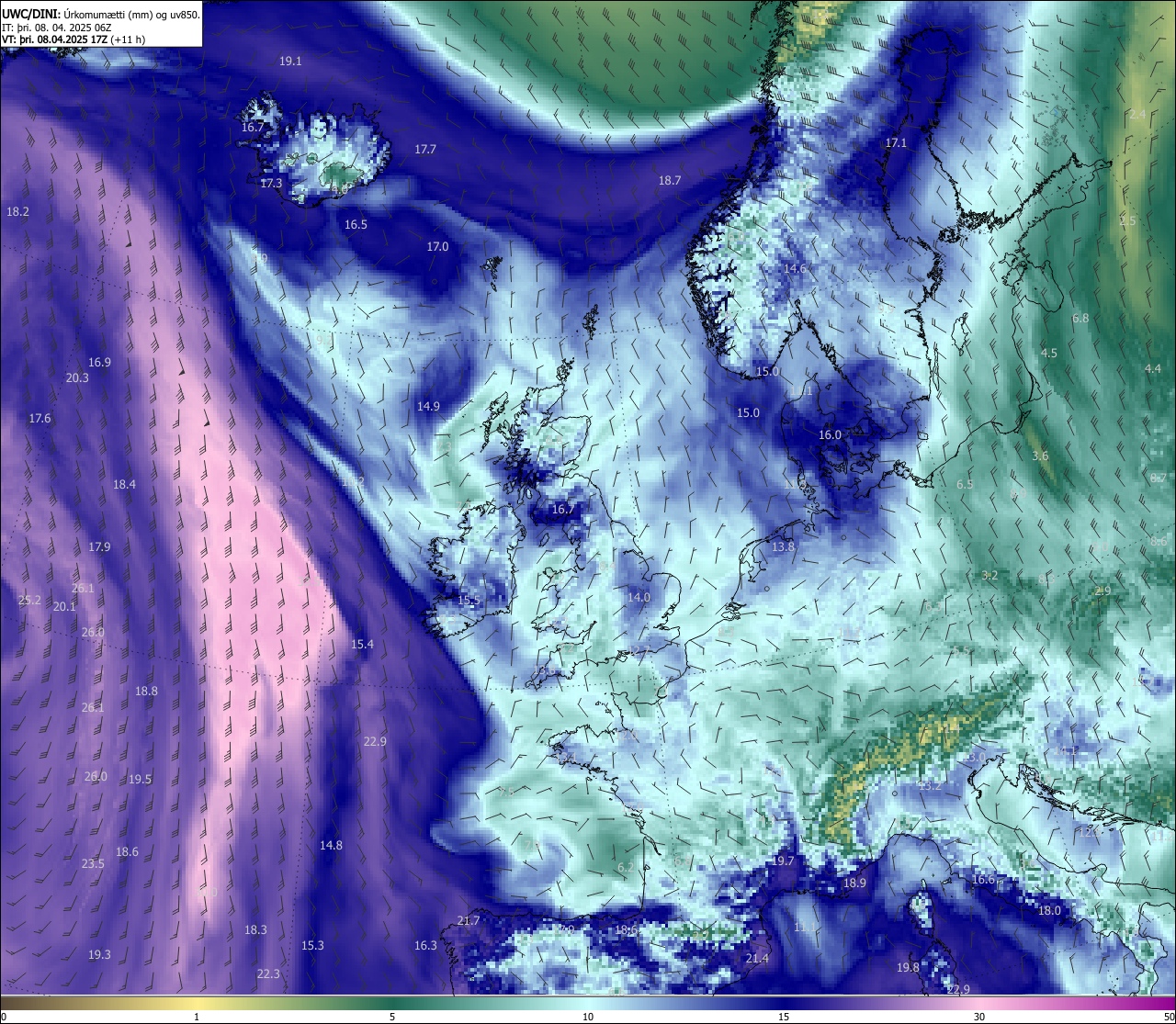
Task: Click the 17.6 value near left edge
Action: tap(40, 419)
